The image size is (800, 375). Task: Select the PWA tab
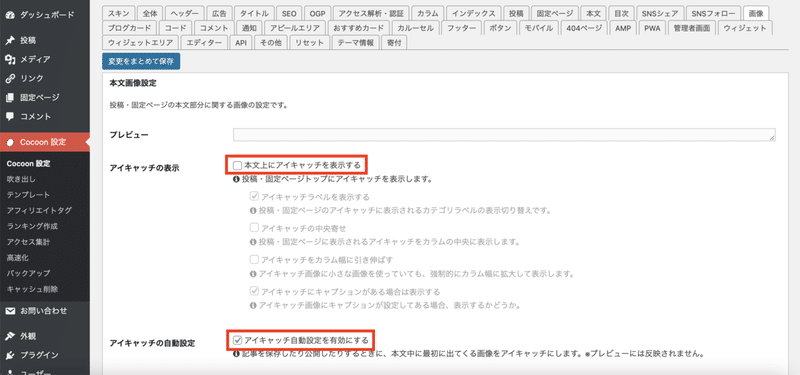point(652,28)
